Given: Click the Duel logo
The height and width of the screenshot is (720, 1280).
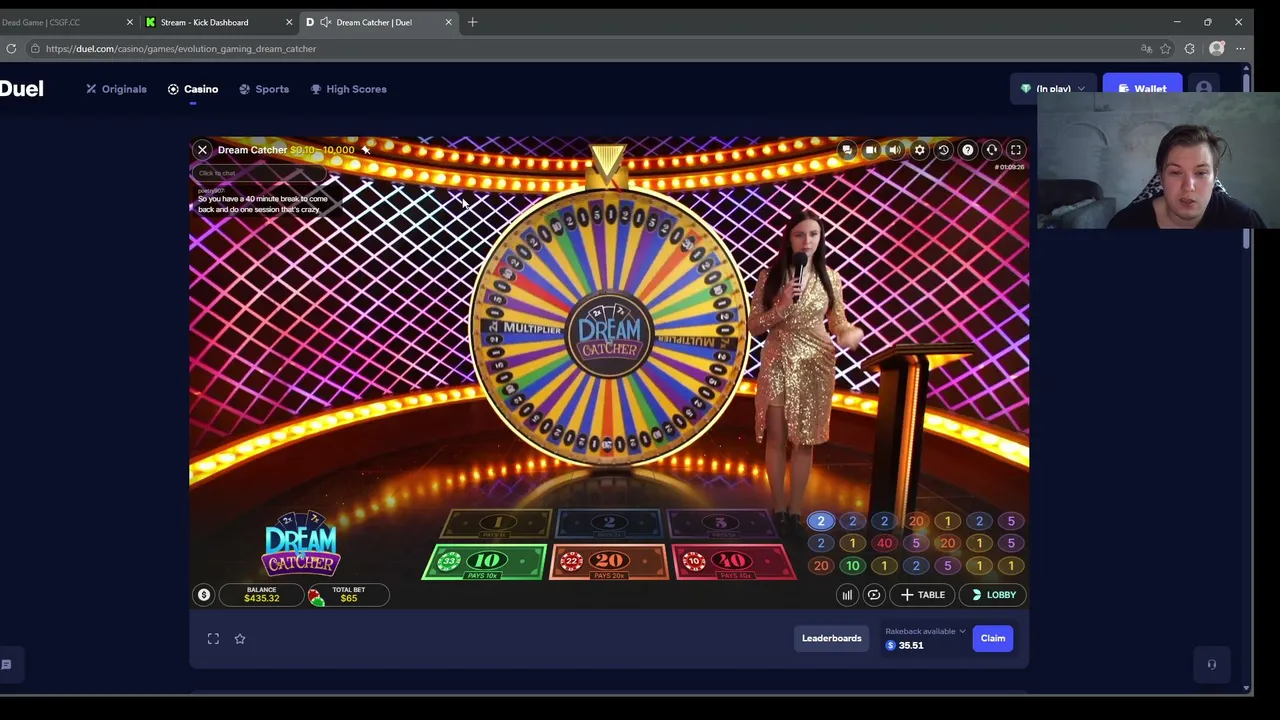Looking at the screenshot, I should [21, 89].
